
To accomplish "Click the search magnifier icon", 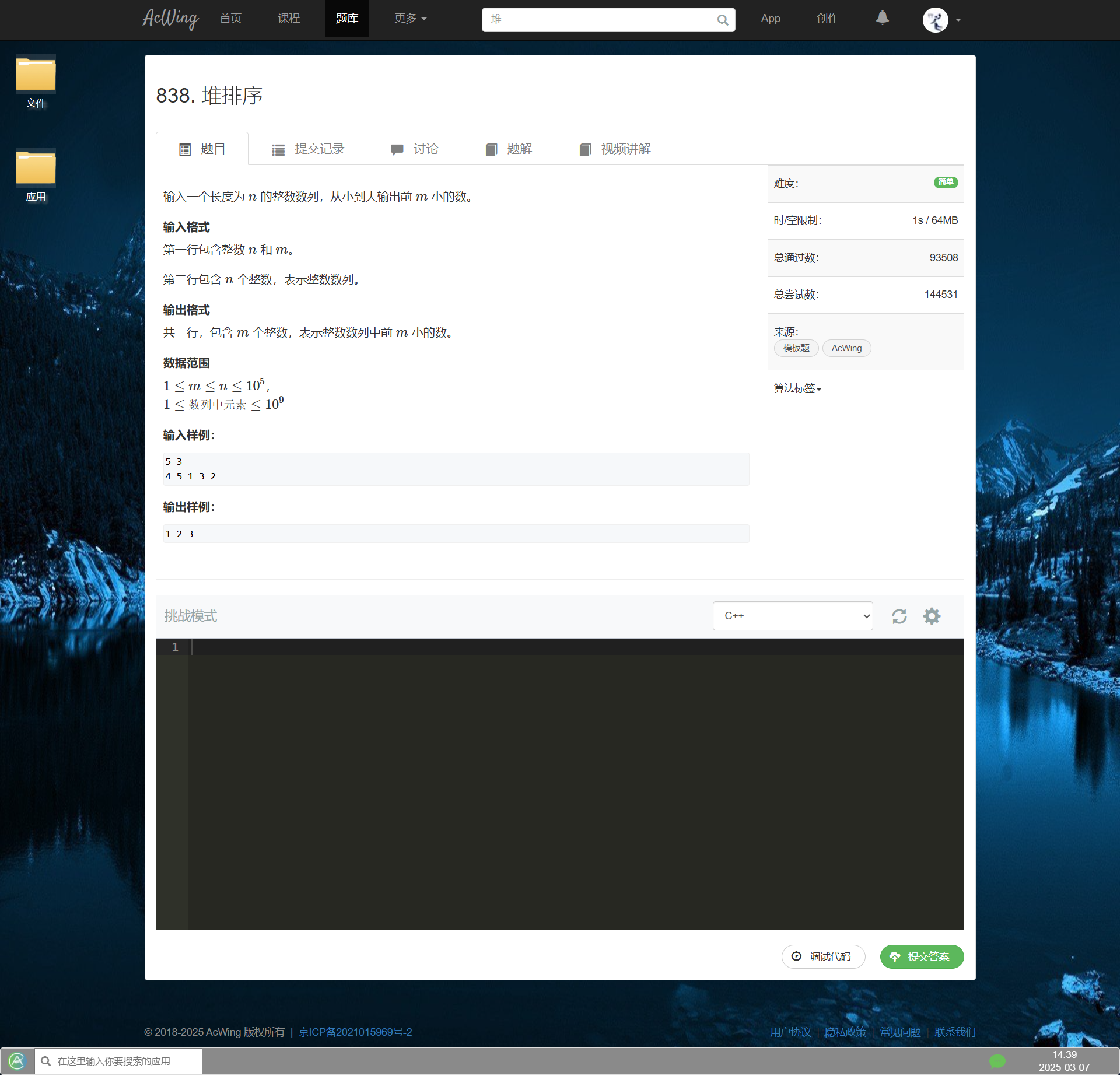I will coord(723,20).
